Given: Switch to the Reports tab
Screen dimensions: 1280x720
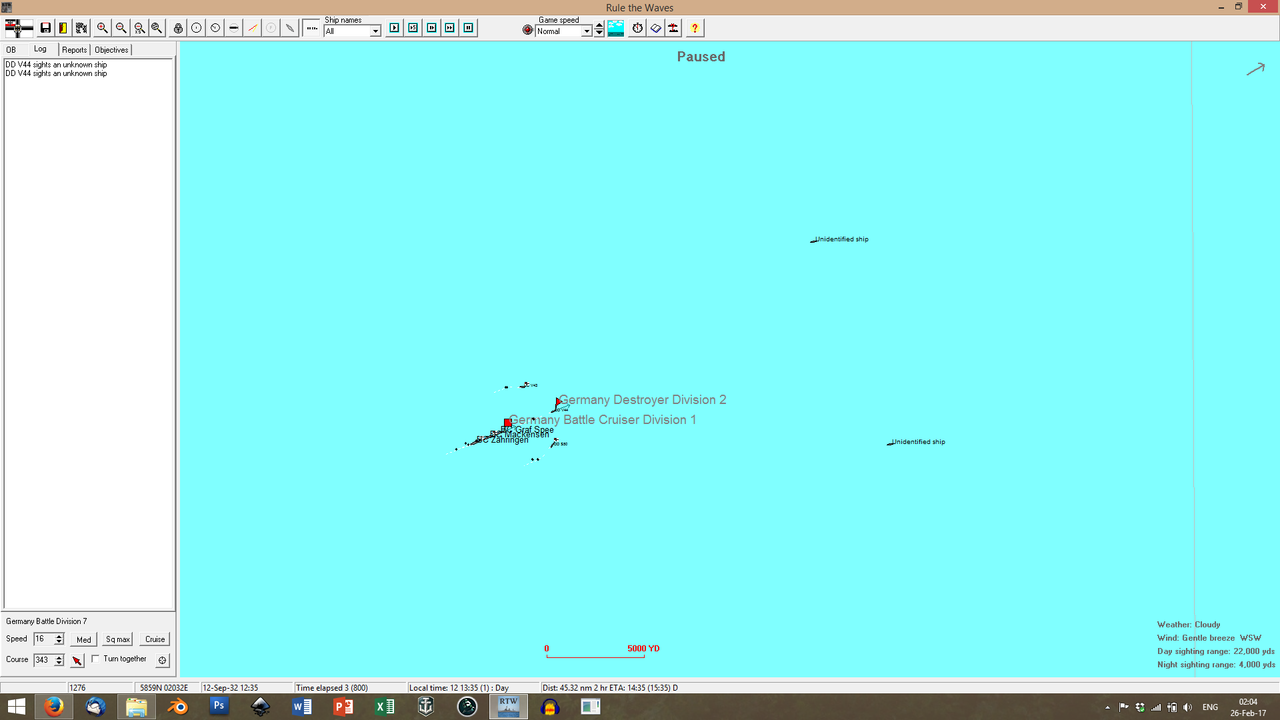Looking at the screenshot, I should click(74, 49).
